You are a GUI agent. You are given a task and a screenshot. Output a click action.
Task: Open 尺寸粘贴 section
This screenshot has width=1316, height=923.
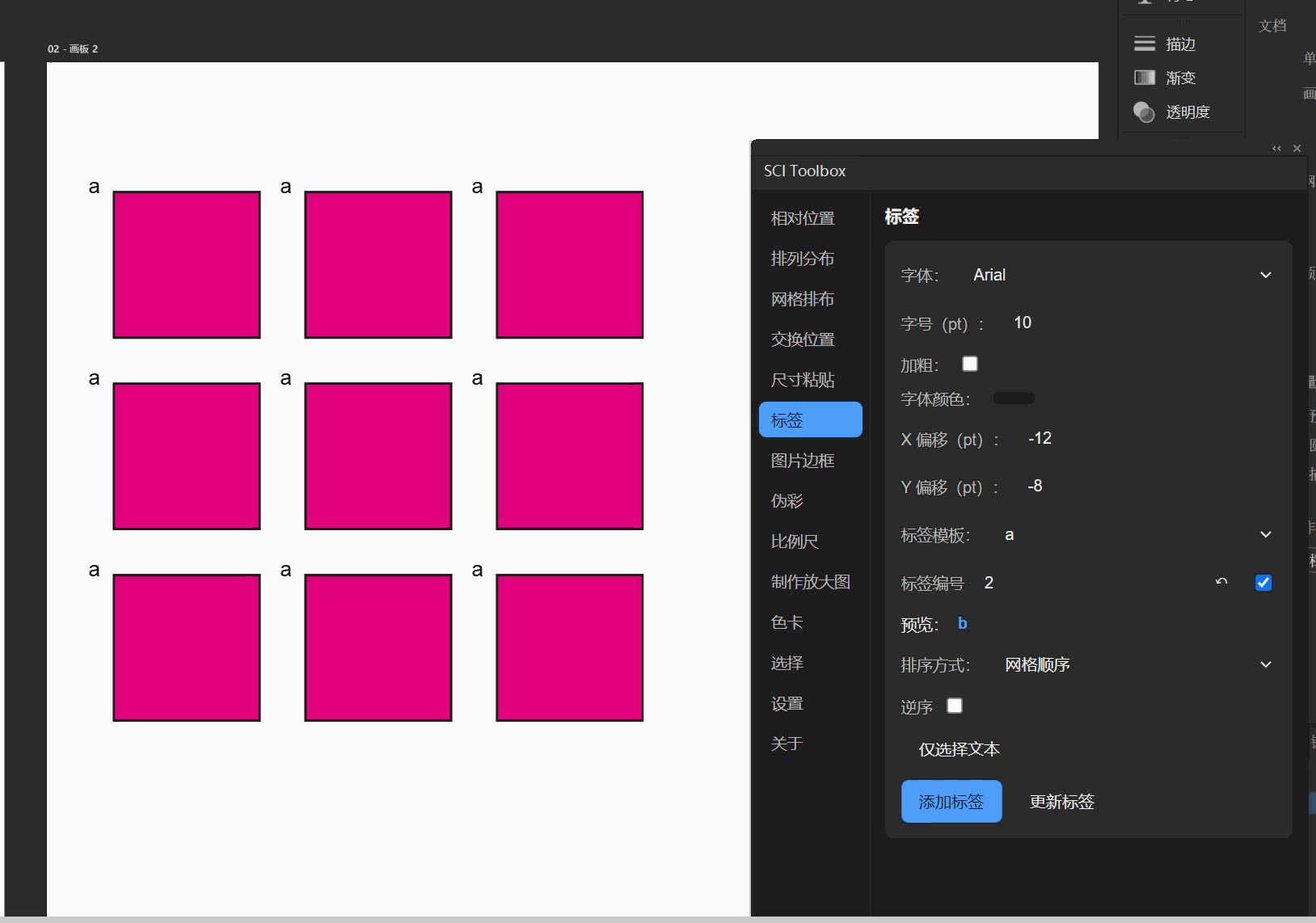811,380
